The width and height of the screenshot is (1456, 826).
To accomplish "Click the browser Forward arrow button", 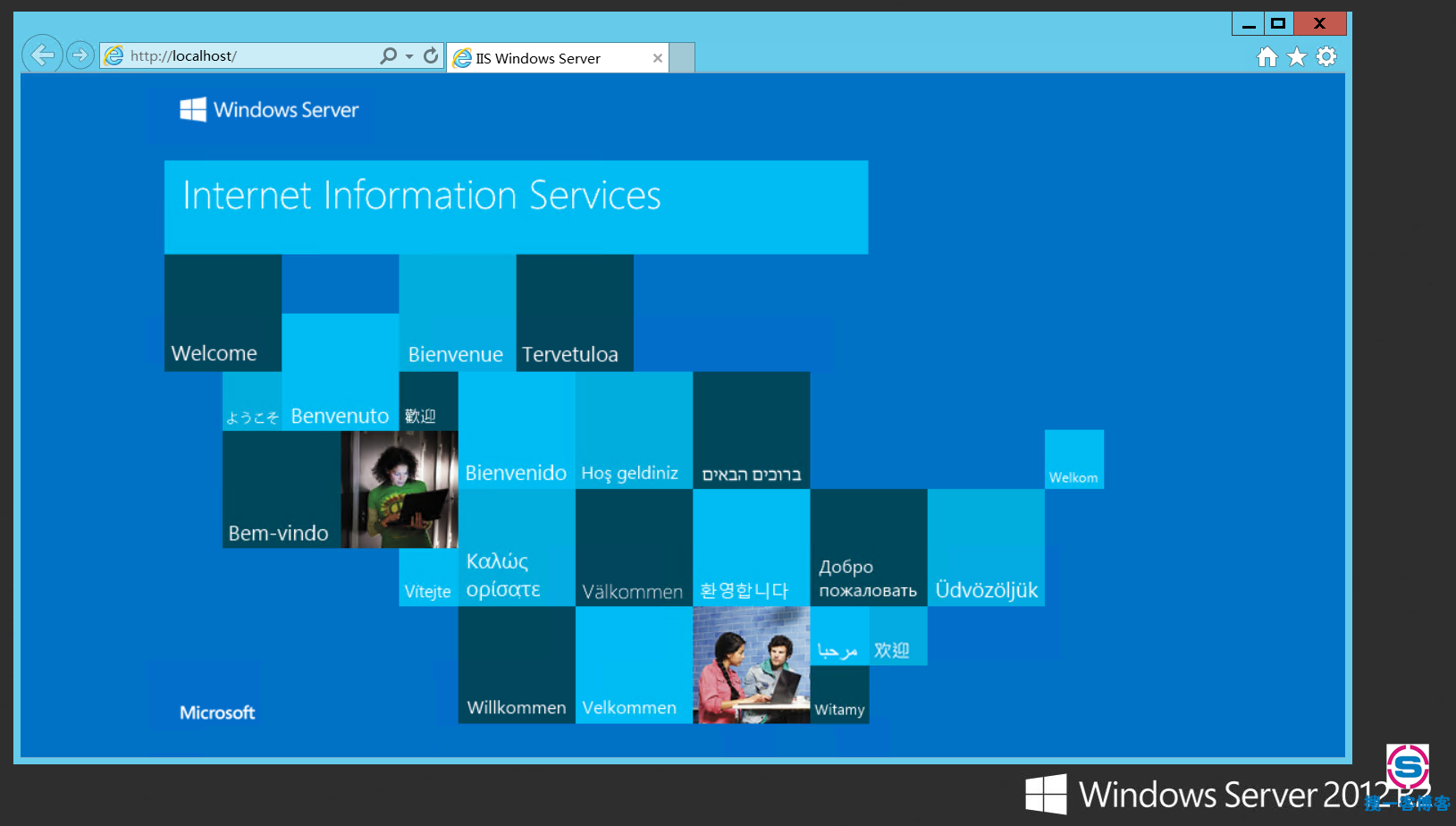I will tap(80, 55).
